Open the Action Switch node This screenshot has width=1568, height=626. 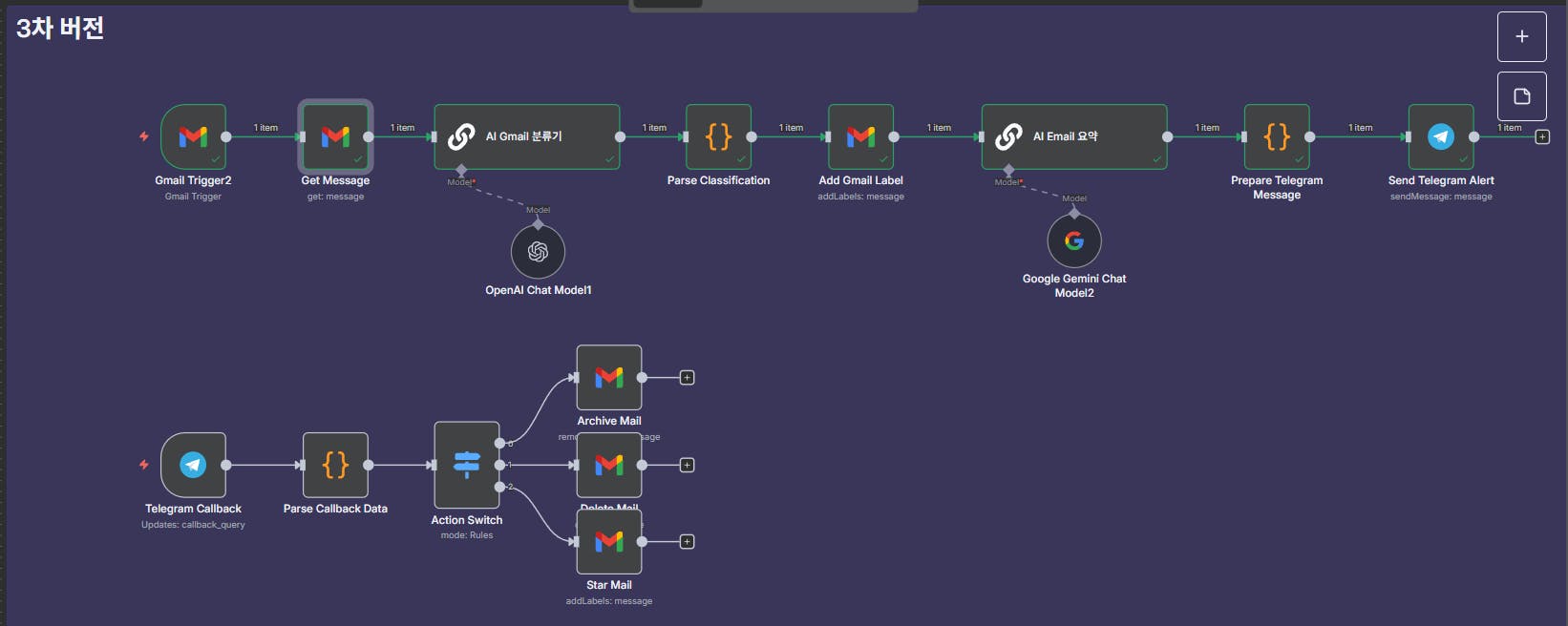point(467,465)
